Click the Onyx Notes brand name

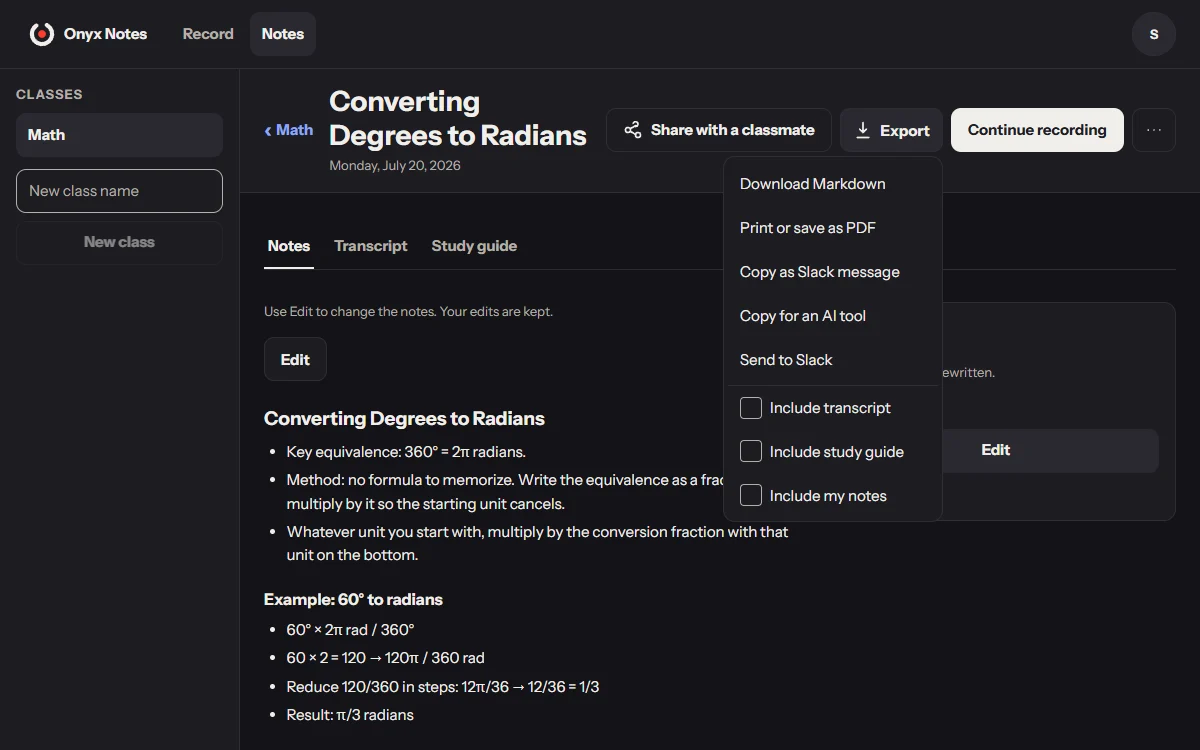tap(105, 34)
